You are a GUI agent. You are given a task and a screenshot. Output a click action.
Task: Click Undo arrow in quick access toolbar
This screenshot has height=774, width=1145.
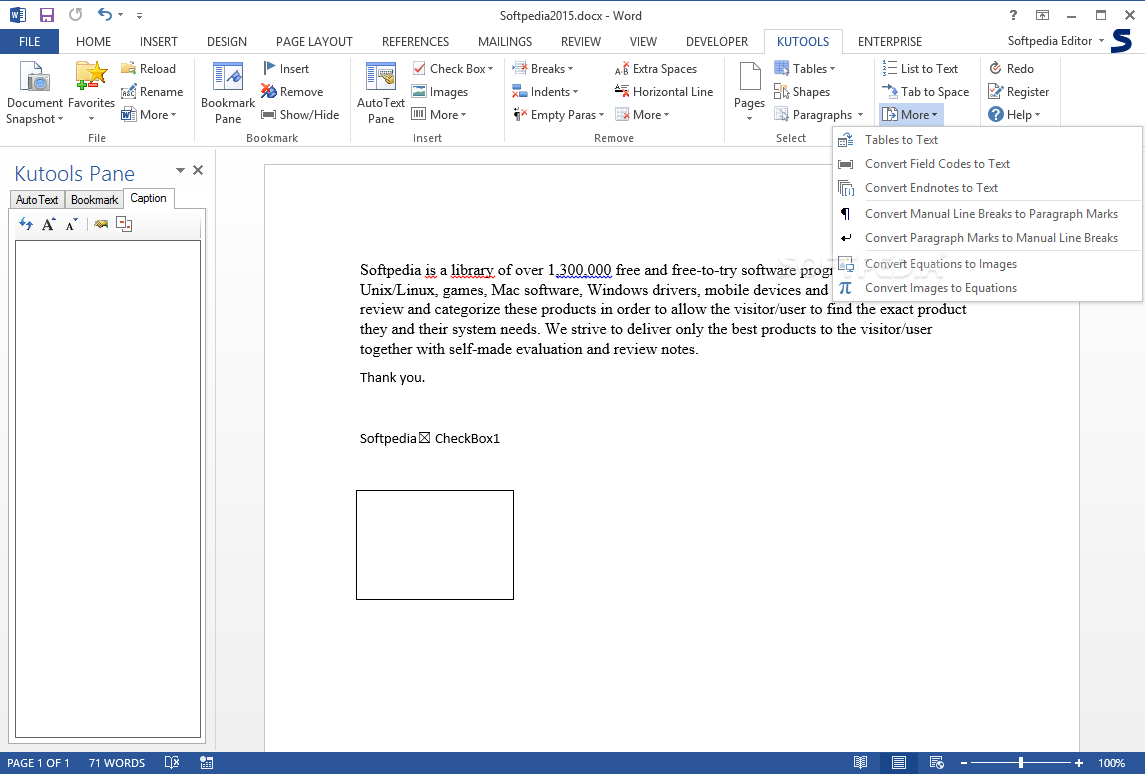106,15
